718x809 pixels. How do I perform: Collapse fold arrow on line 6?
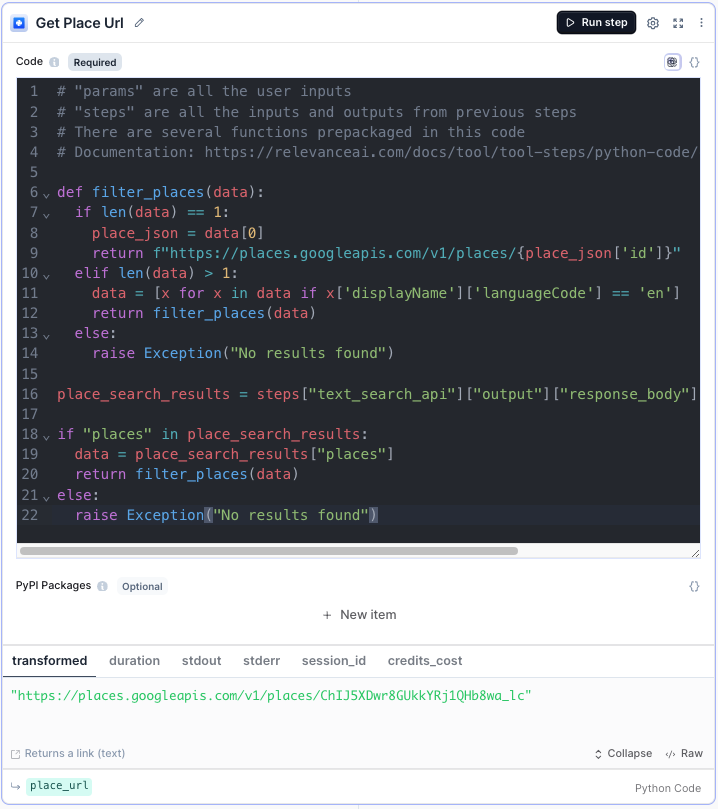pos(46,195)
